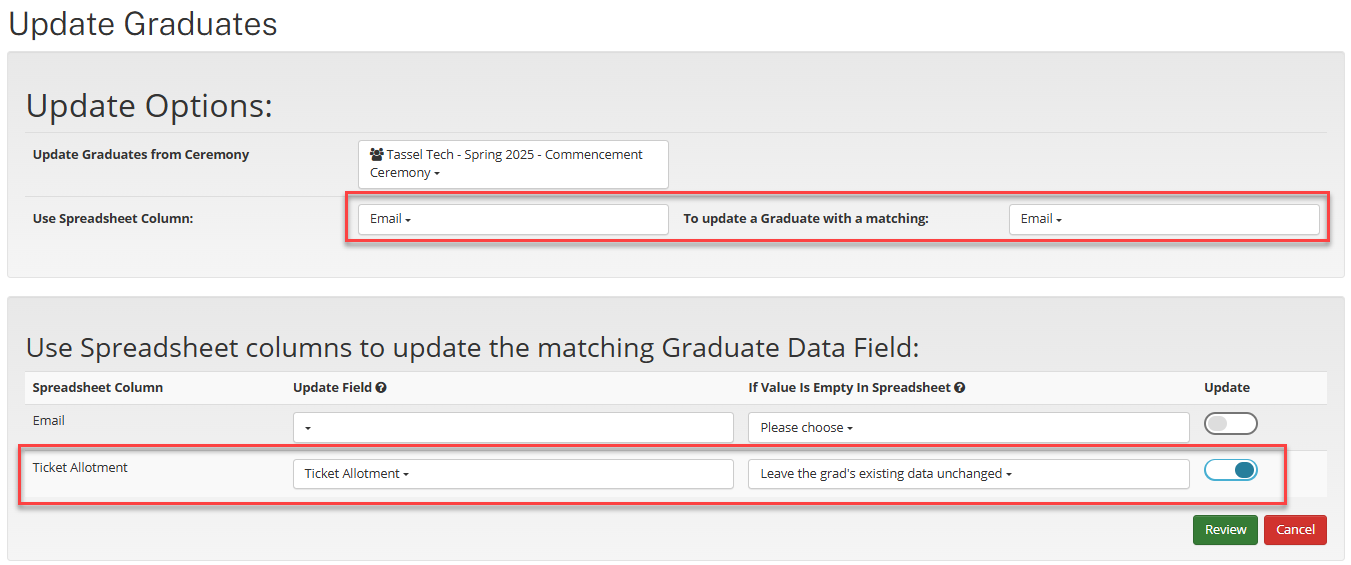Viewport: 1351px width, 565px height.
Task: Click the Update Graduates page heading
Action: pos(143,23)
